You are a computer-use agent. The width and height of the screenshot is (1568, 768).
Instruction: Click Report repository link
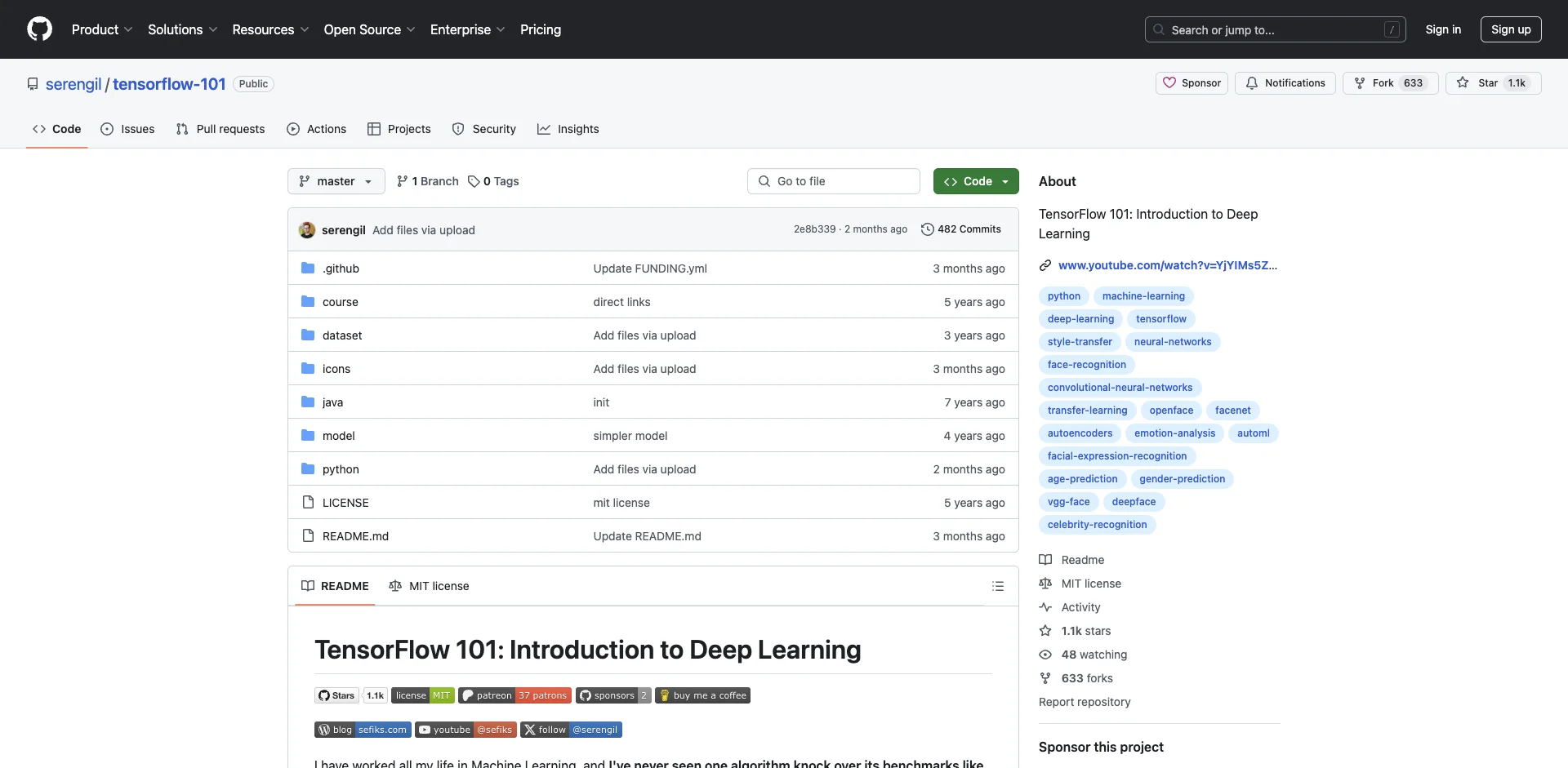tap(1085, 702)
